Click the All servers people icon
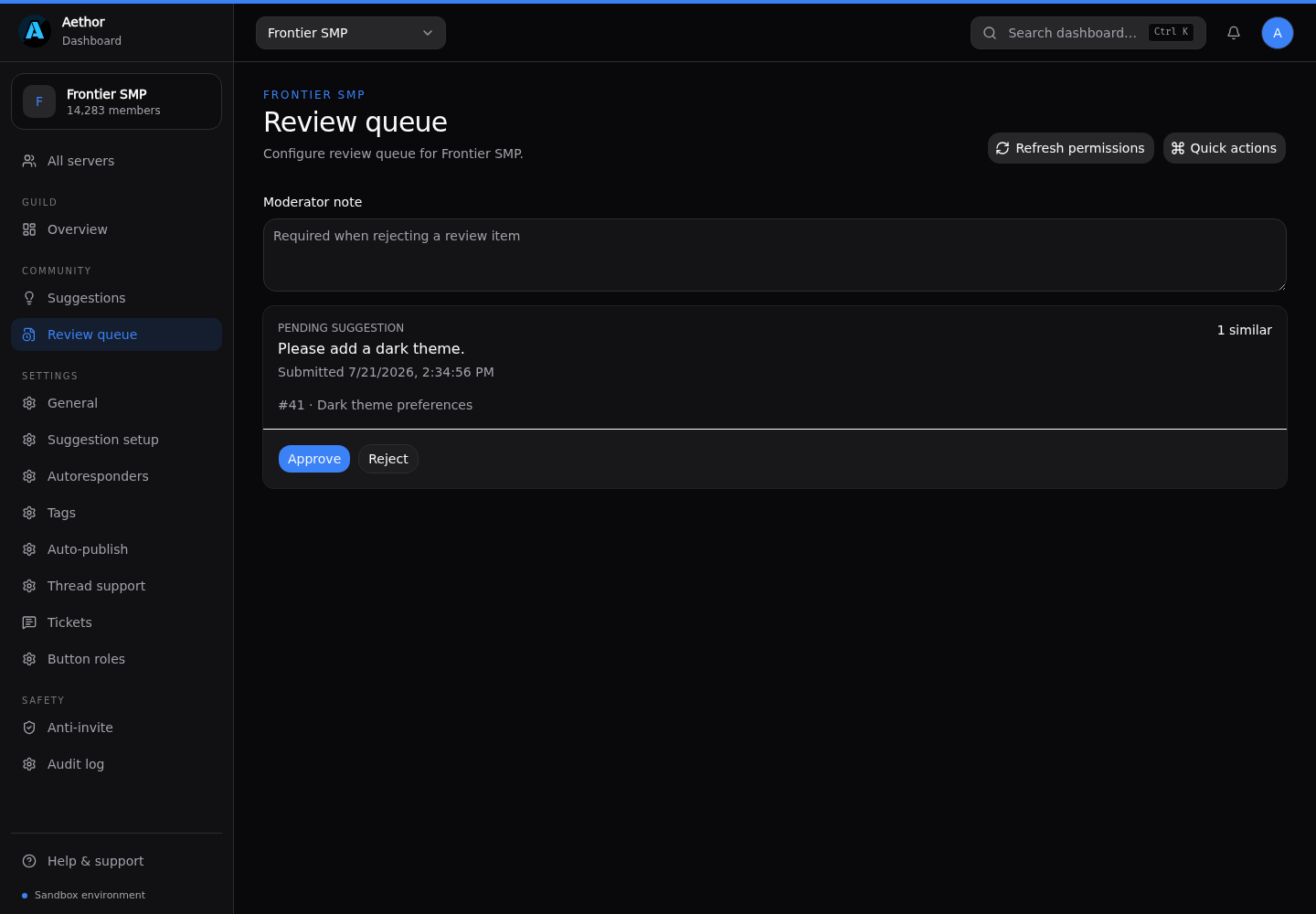The width and height of the screenshot is (1316, 914). click(29, 161)
